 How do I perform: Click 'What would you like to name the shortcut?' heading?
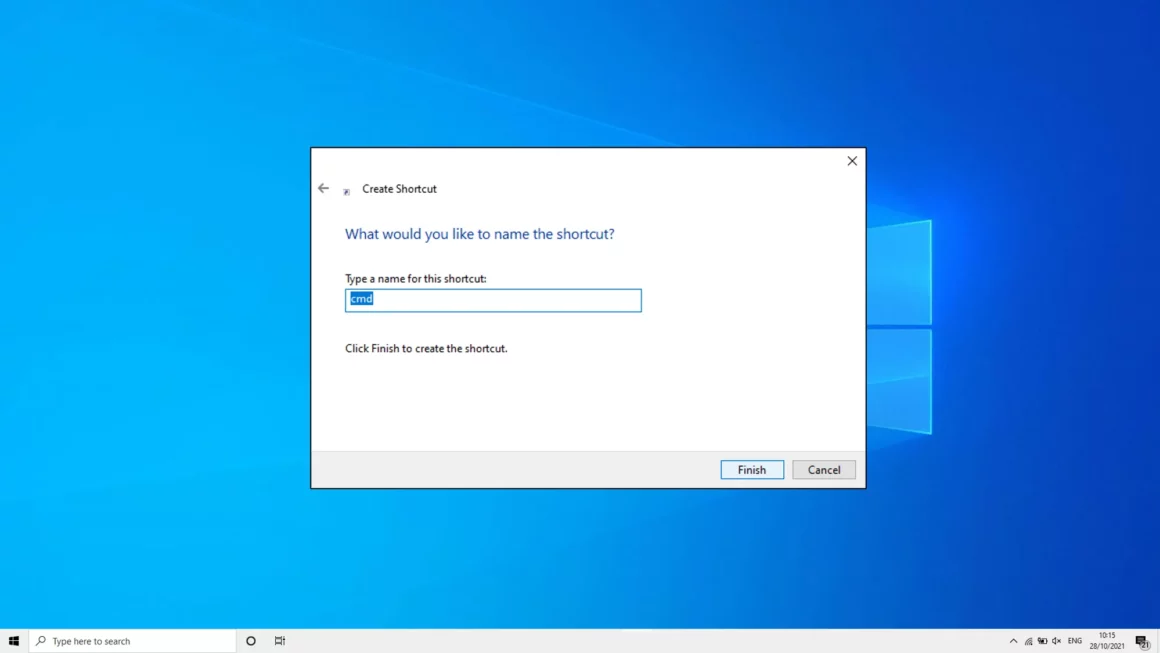(x=479, y=234)
